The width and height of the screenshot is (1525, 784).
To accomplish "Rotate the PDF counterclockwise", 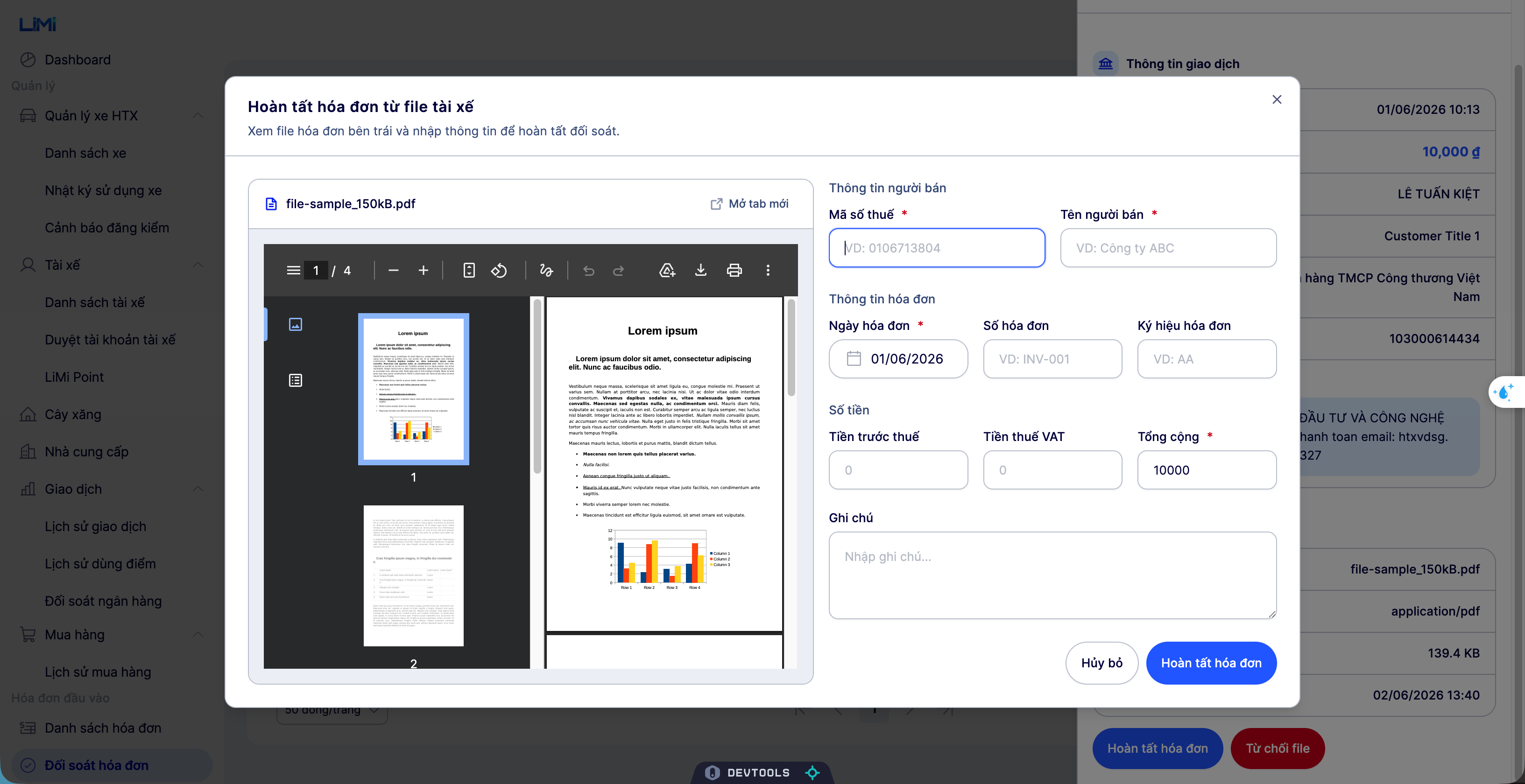I will [x=499, y=270].
